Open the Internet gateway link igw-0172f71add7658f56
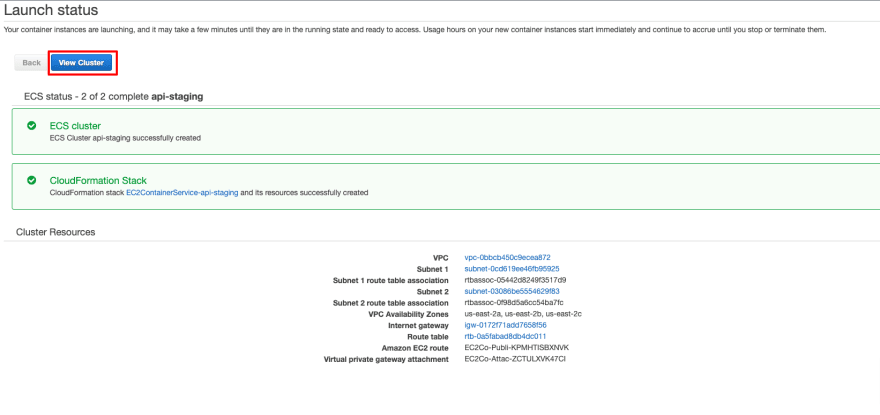 (x=506, y=325)
